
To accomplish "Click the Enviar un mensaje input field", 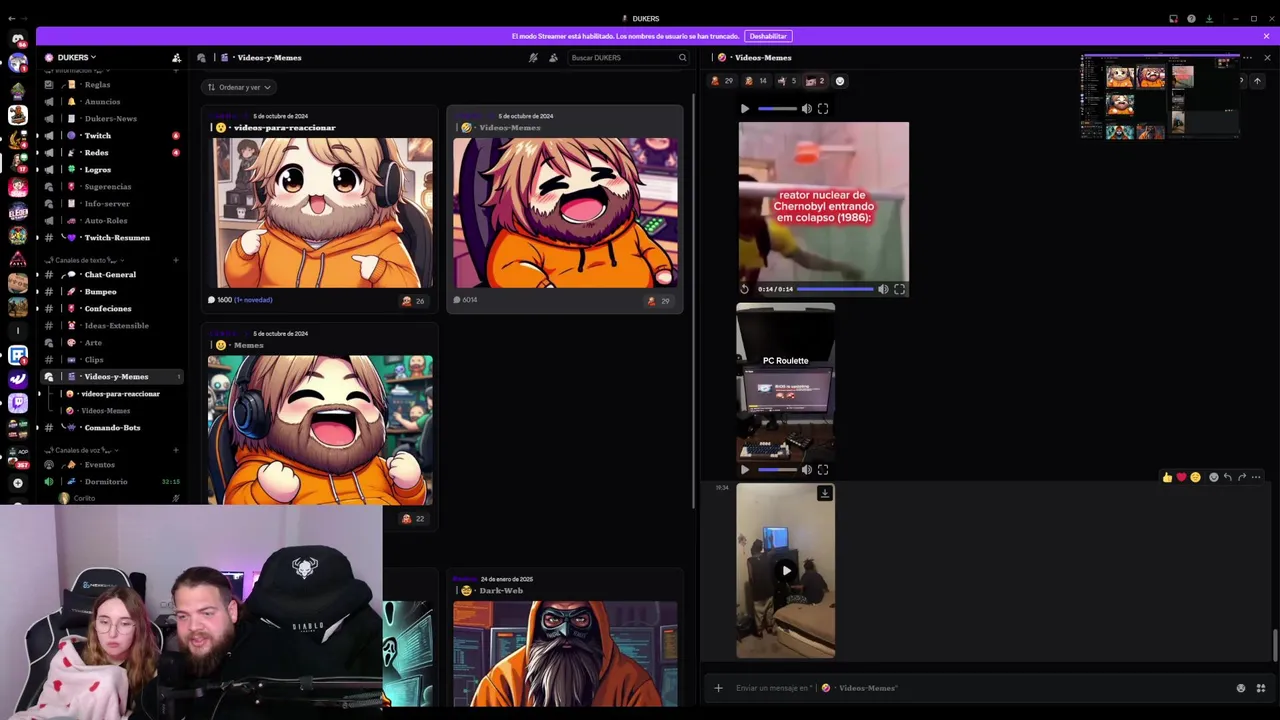I will coord(980,688).
